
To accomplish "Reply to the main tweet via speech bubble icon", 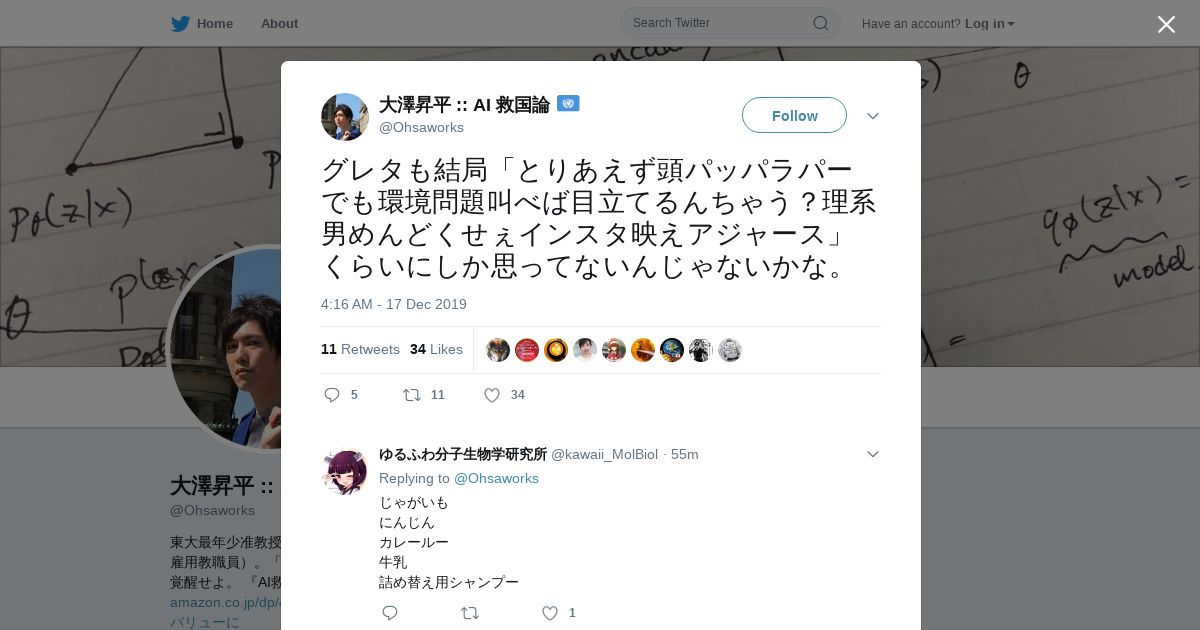I will click(x=332, y=395).
